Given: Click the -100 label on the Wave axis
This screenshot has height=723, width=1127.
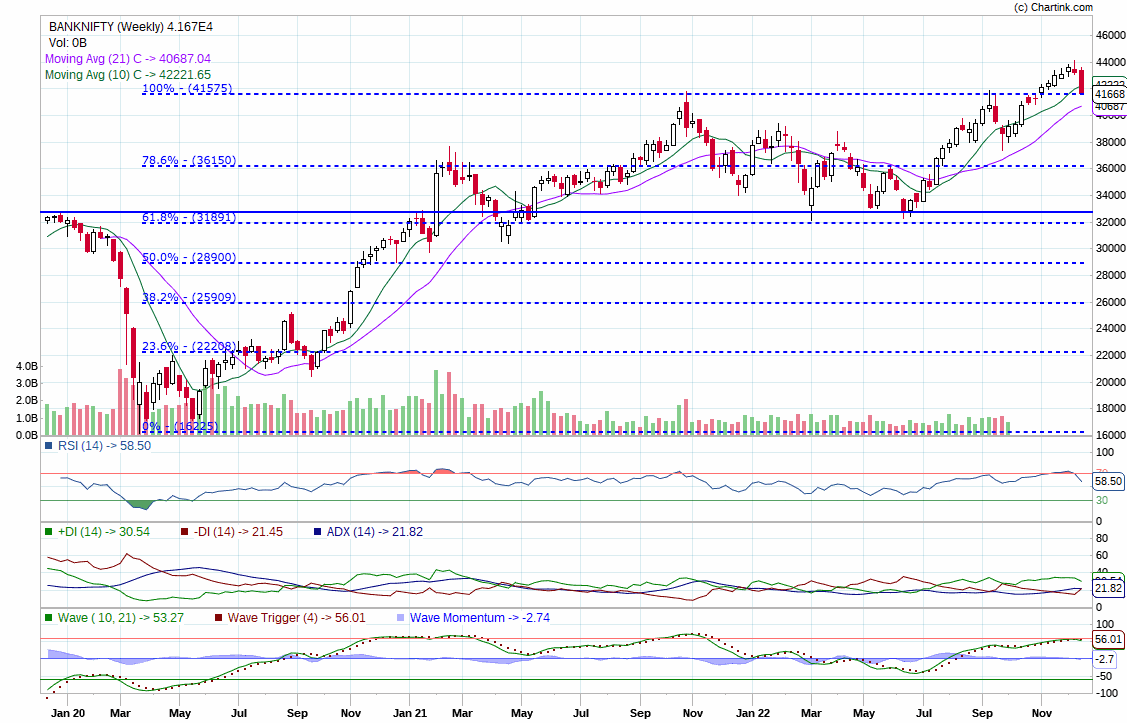Looking at the screenshot, I should tap(1106, 694).
